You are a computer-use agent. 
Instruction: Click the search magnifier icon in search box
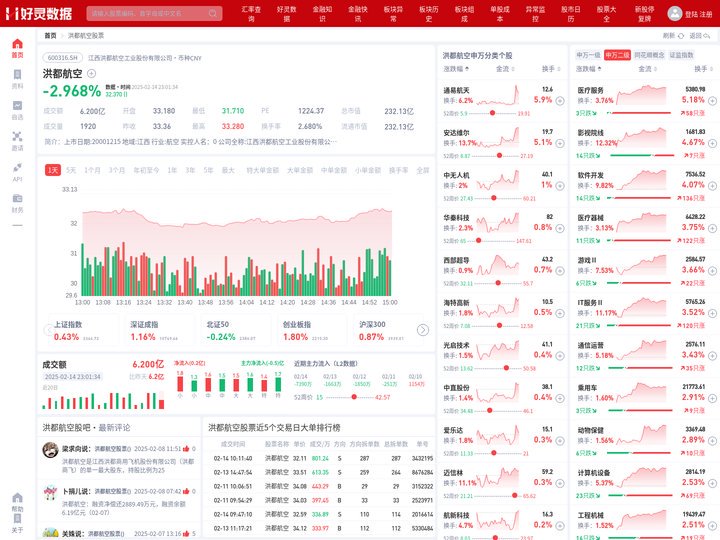coord(213,13)
